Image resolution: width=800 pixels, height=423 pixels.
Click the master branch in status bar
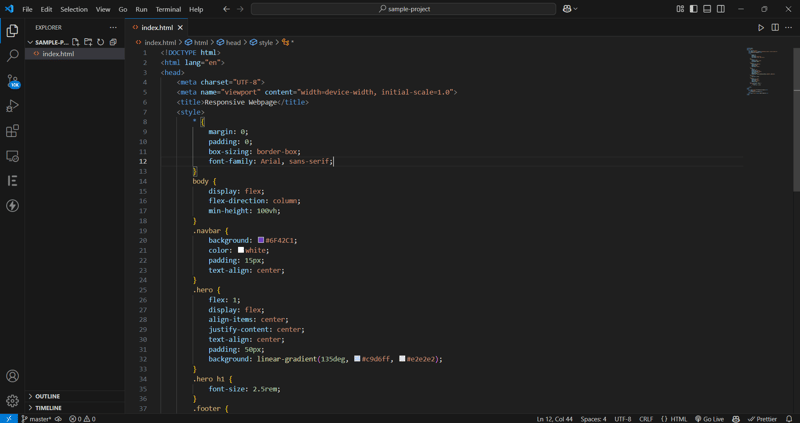[37, 419]
